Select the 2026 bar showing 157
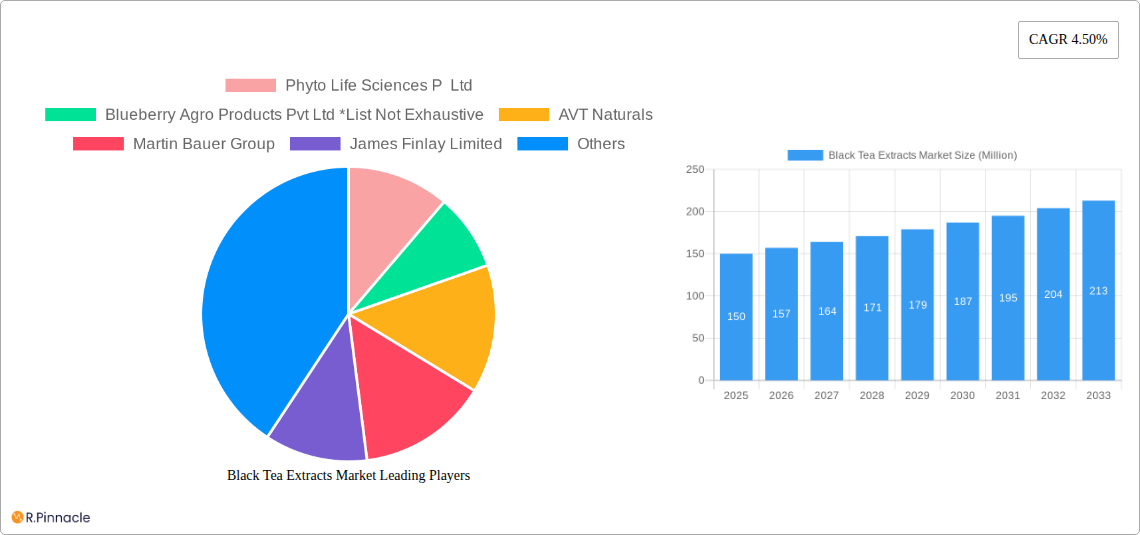Screen dimensions: 1140x535 [x=782, y=314]
